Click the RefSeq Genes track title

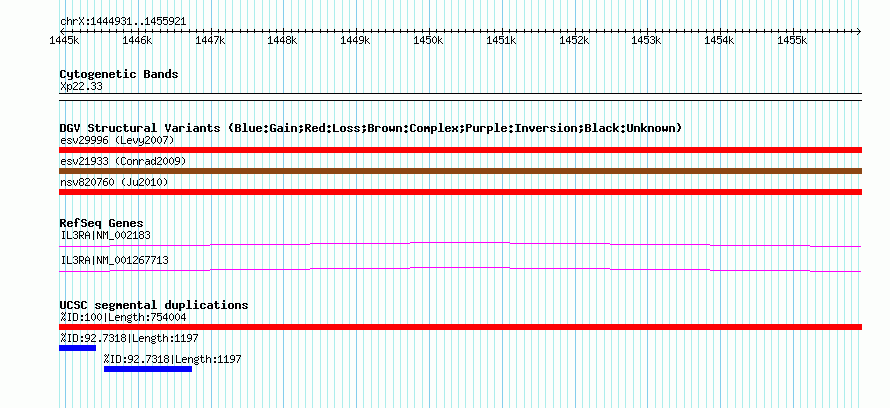tap(101, 223)
